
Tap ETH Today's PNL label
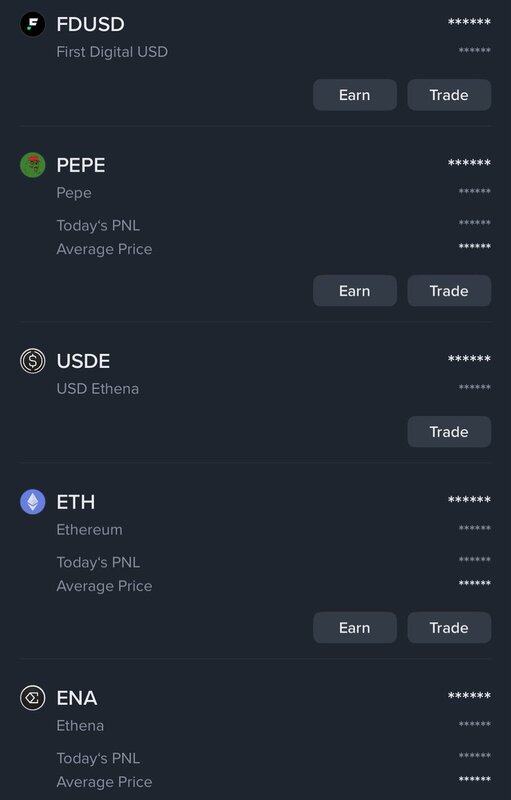[x=98, y=562]
